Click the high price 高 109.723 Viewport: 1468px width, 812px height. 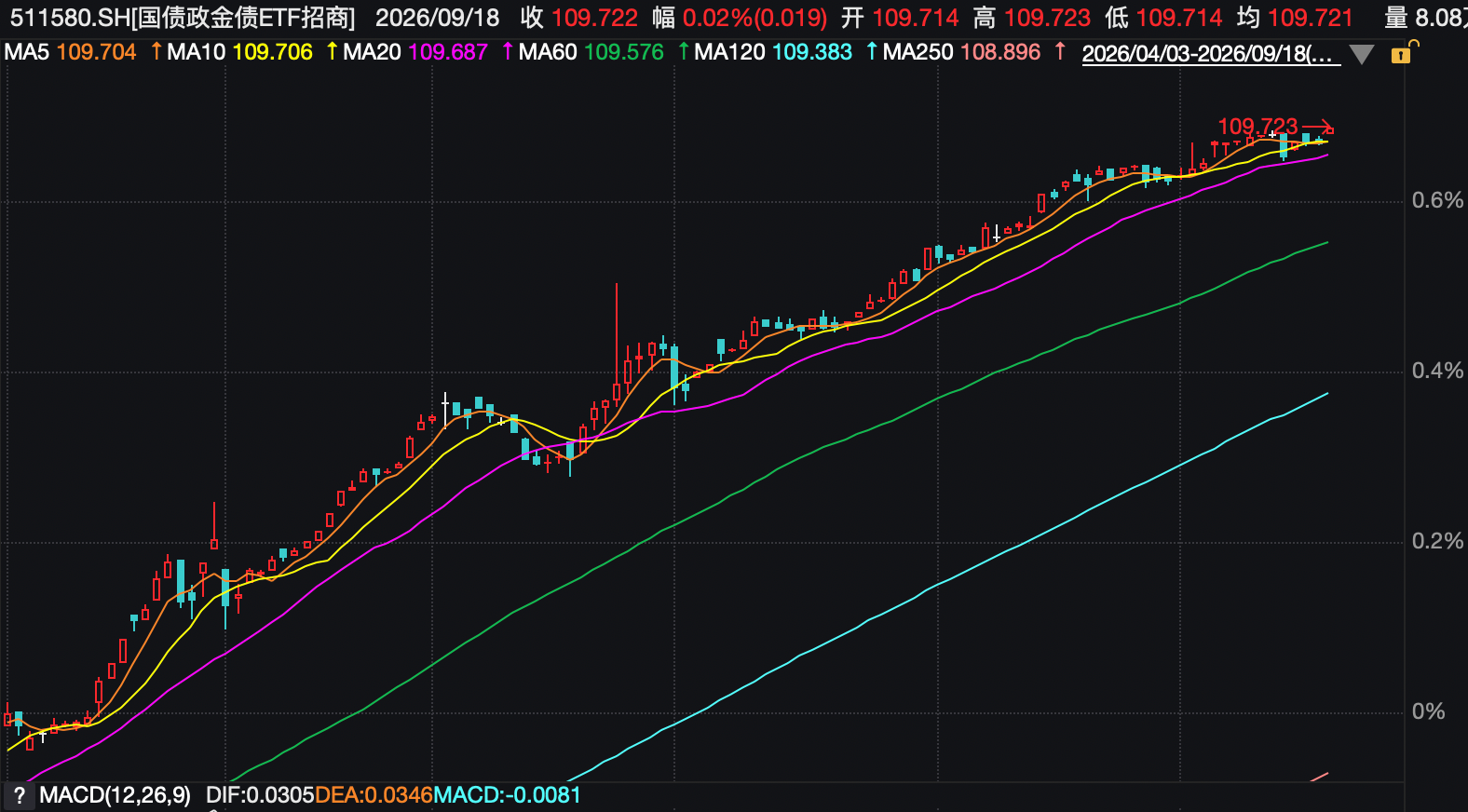click(x=1032, y=18)
